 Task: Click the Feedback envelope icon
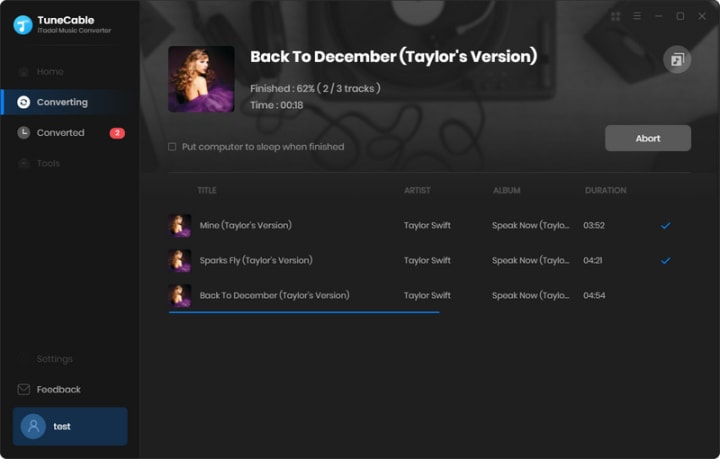tap(23, 389)
